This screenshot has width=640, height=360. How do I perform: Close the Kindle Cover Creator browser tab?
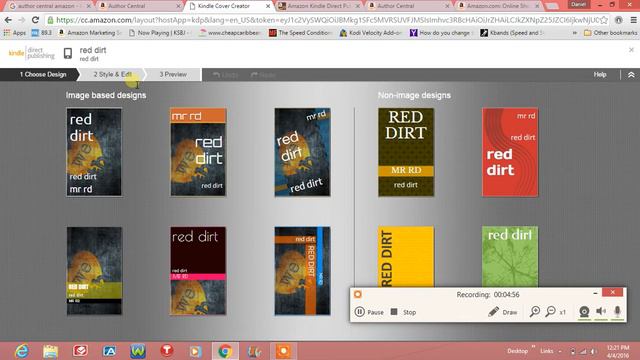point(268,6)
